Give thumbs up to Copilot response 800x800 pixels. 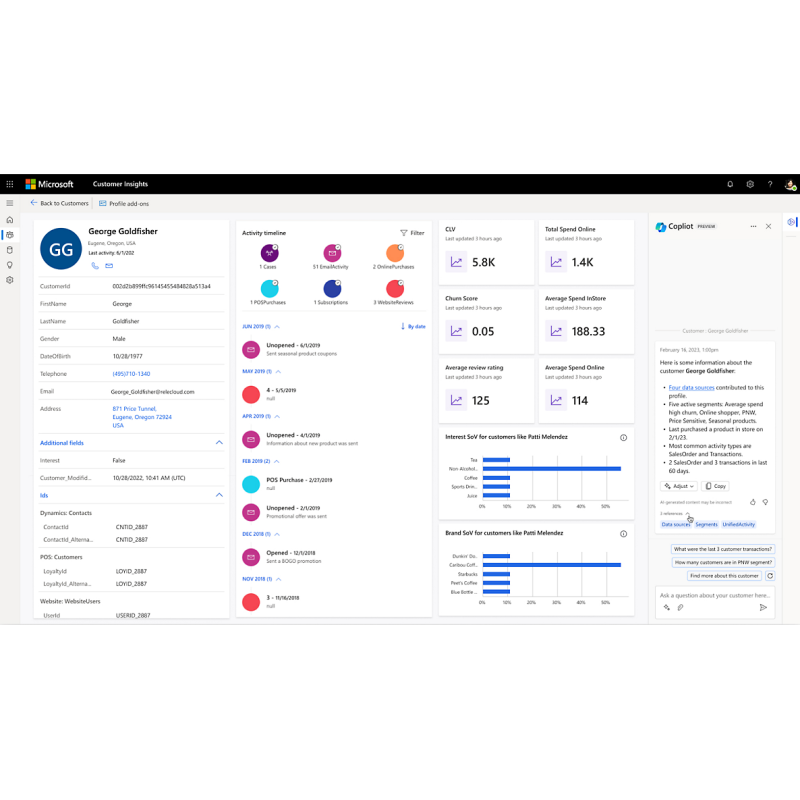(x=753, y=502)
